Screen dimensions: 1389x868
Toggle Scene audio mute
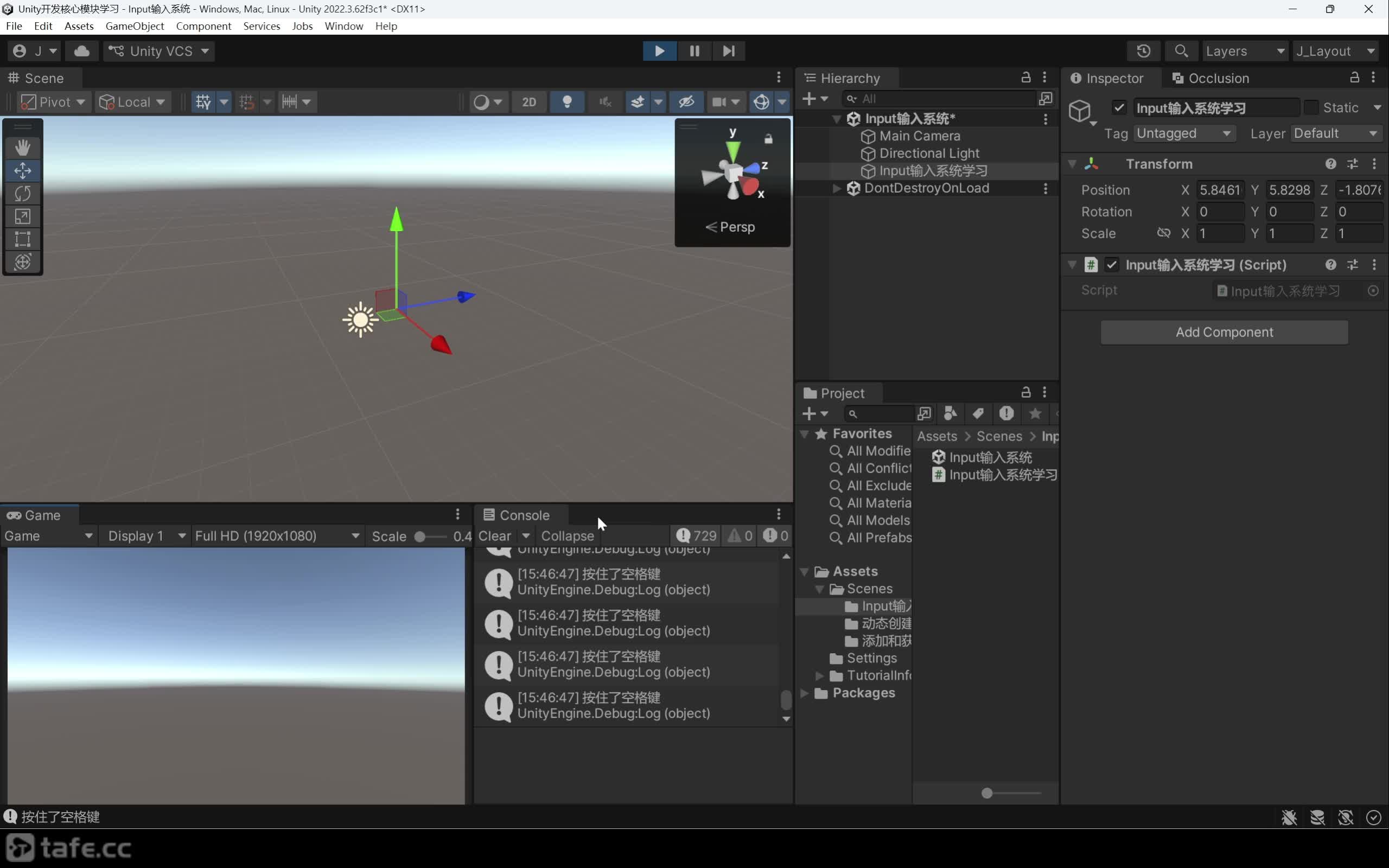coord(605,102)
